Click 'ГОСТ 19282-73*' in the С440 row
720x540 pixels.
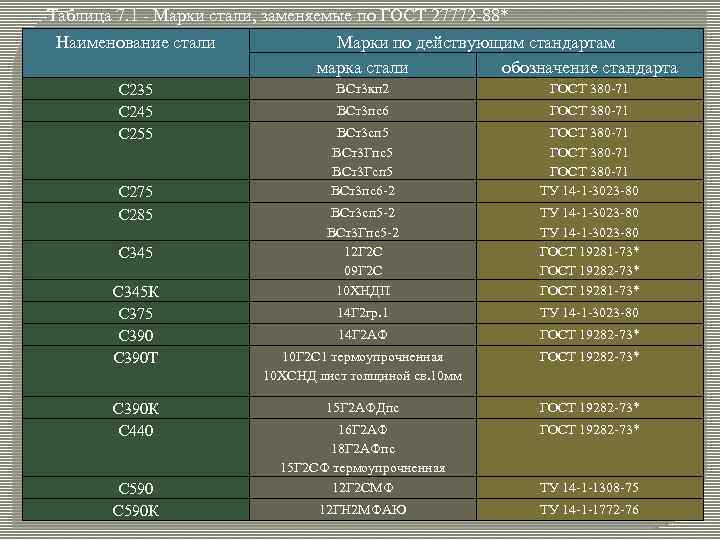(x=589, y=430)
